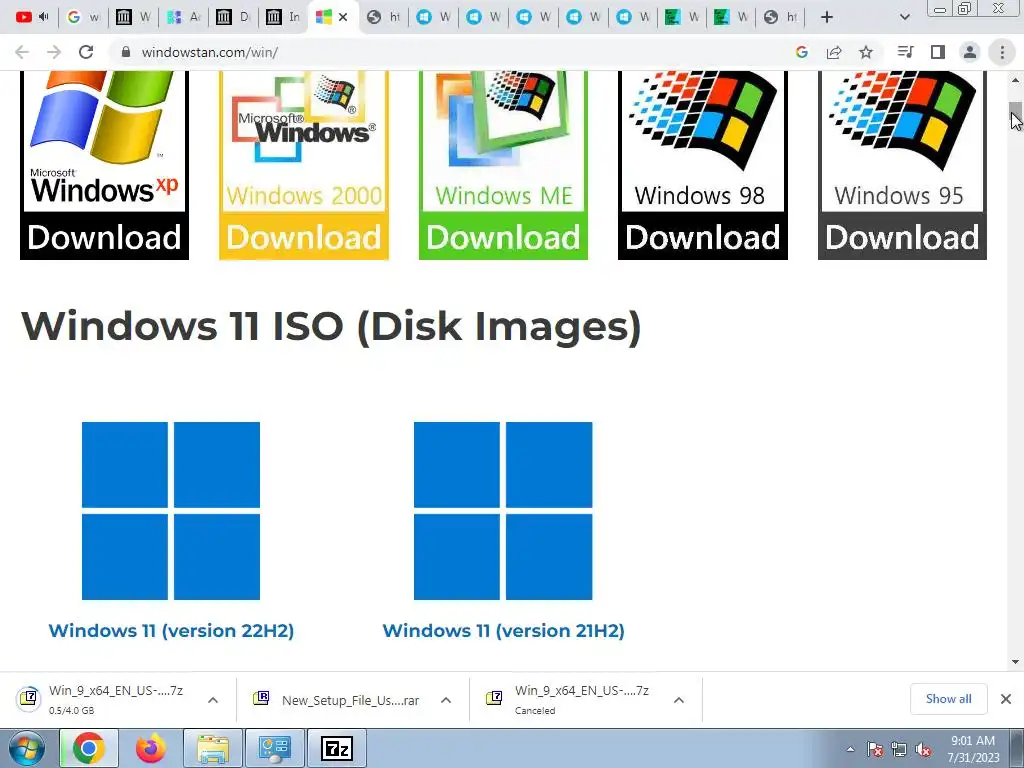
Task: Open the Action Center flag icon
Action: click(875, 749)
